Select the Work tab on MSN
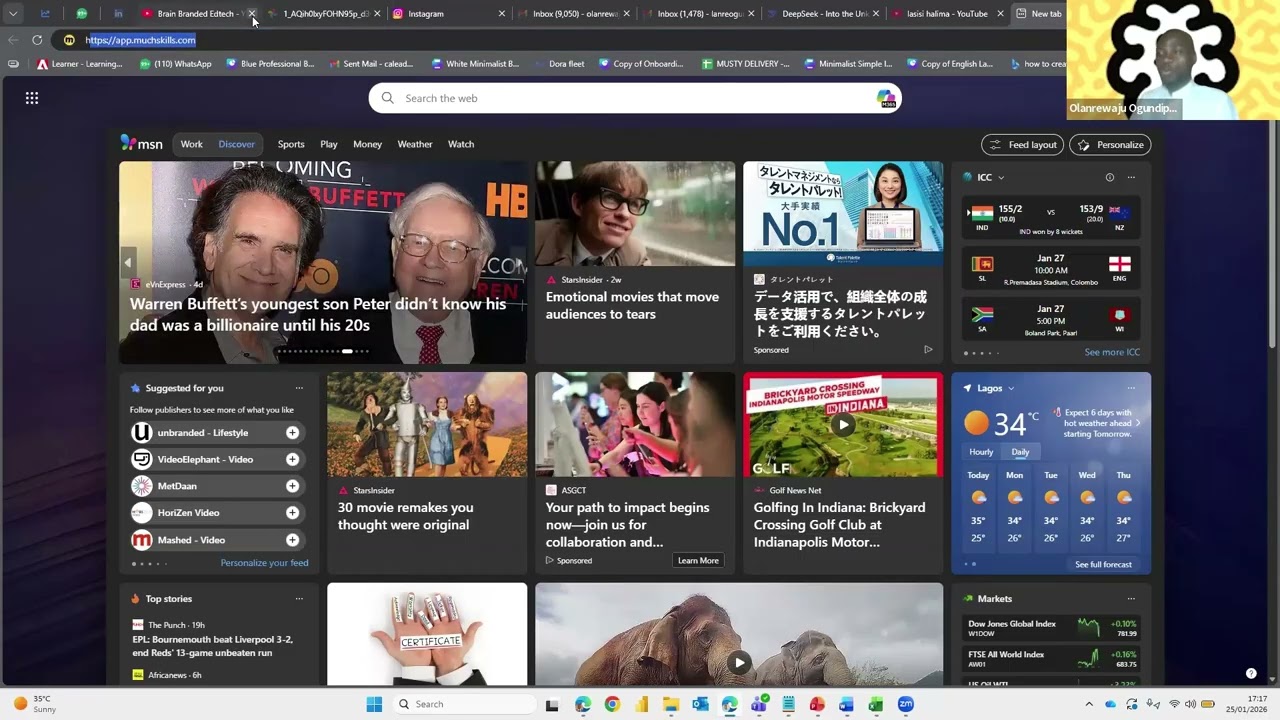The height and width of the screenshot is (720, 1280). [191, 144]
